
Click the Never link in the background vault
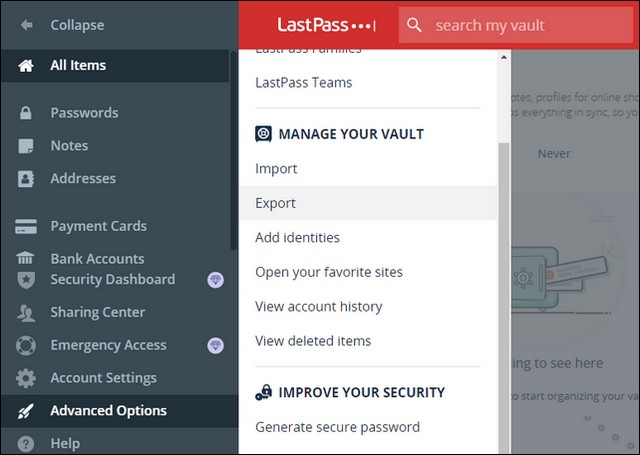(x=554, y=153)
